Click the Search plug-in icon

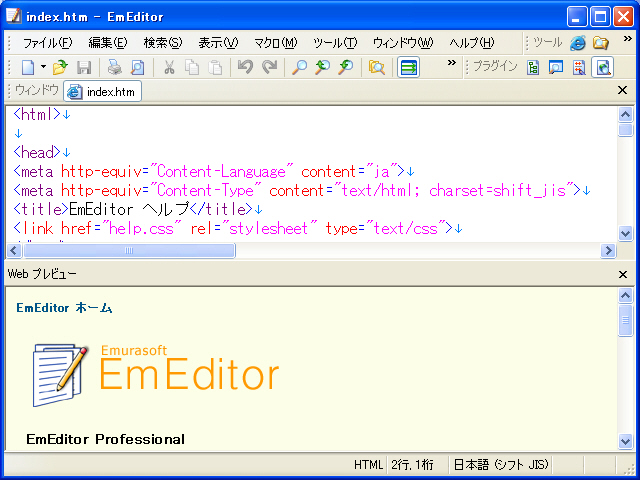556,67
